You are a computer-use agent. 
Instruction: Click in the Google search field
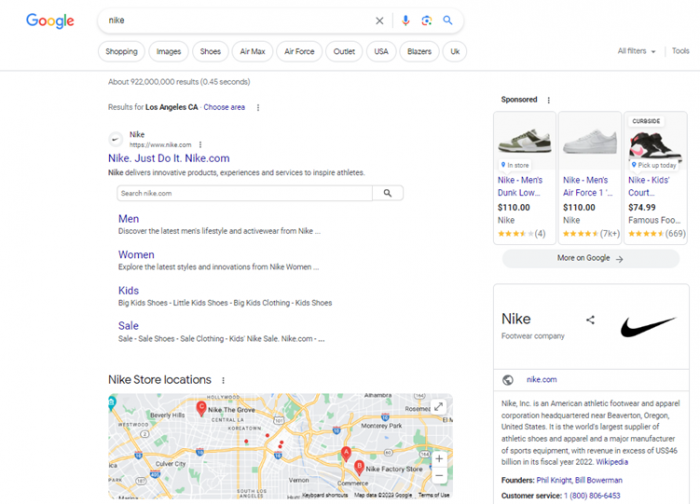point(237,21)
